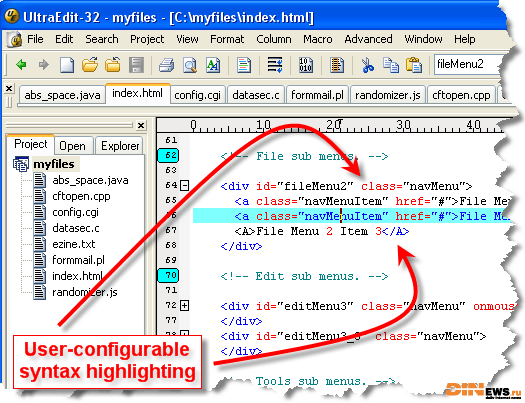Toggle hex mode 10 010 icon
This screenshot has width=525, height=403.
pyautogui.click(x=306, y=65)
